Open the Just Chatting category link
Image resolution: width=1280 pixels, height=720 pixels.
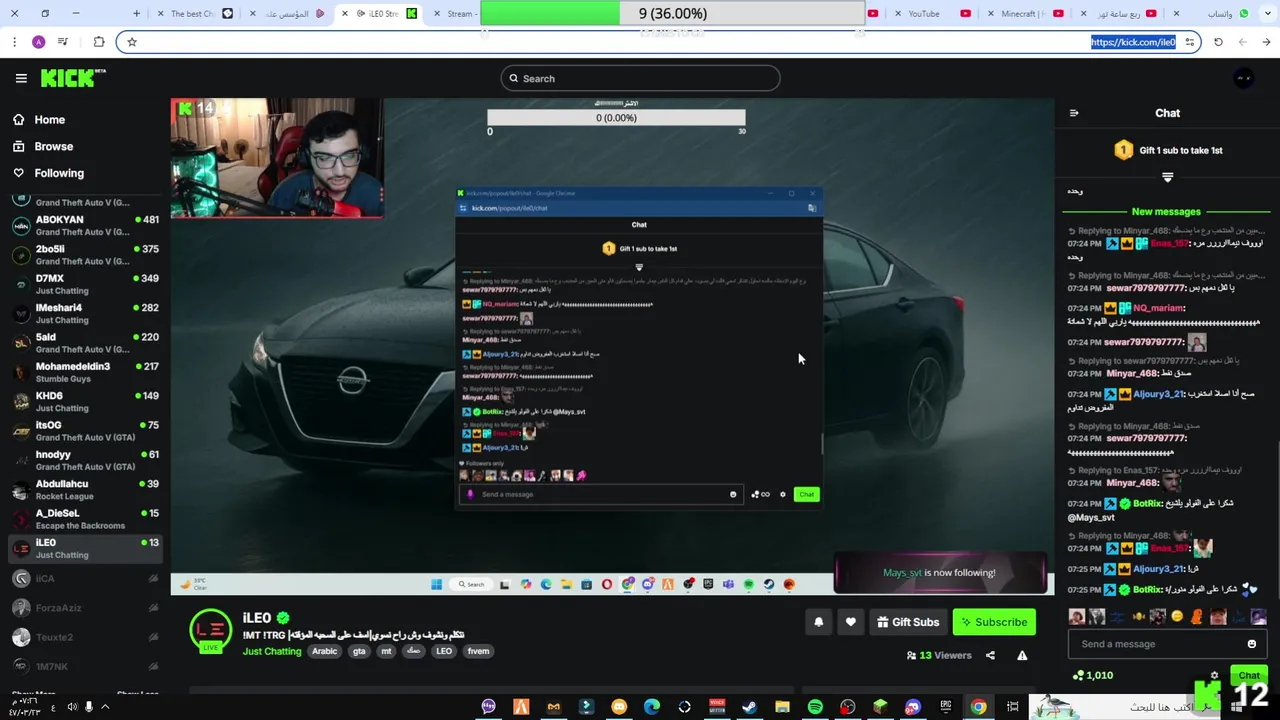272,651
